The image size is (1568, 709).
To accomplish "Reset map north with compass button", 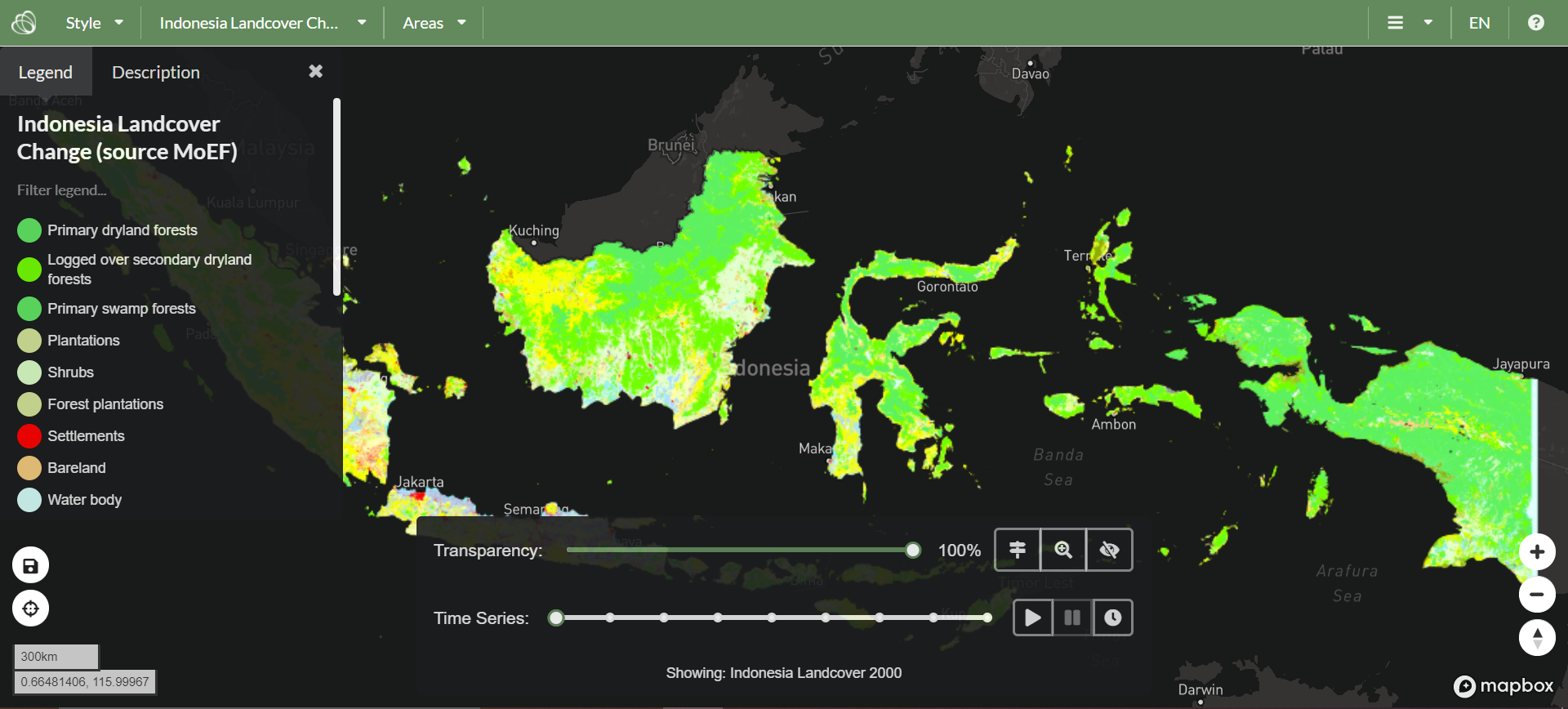I will [1536, 638].
